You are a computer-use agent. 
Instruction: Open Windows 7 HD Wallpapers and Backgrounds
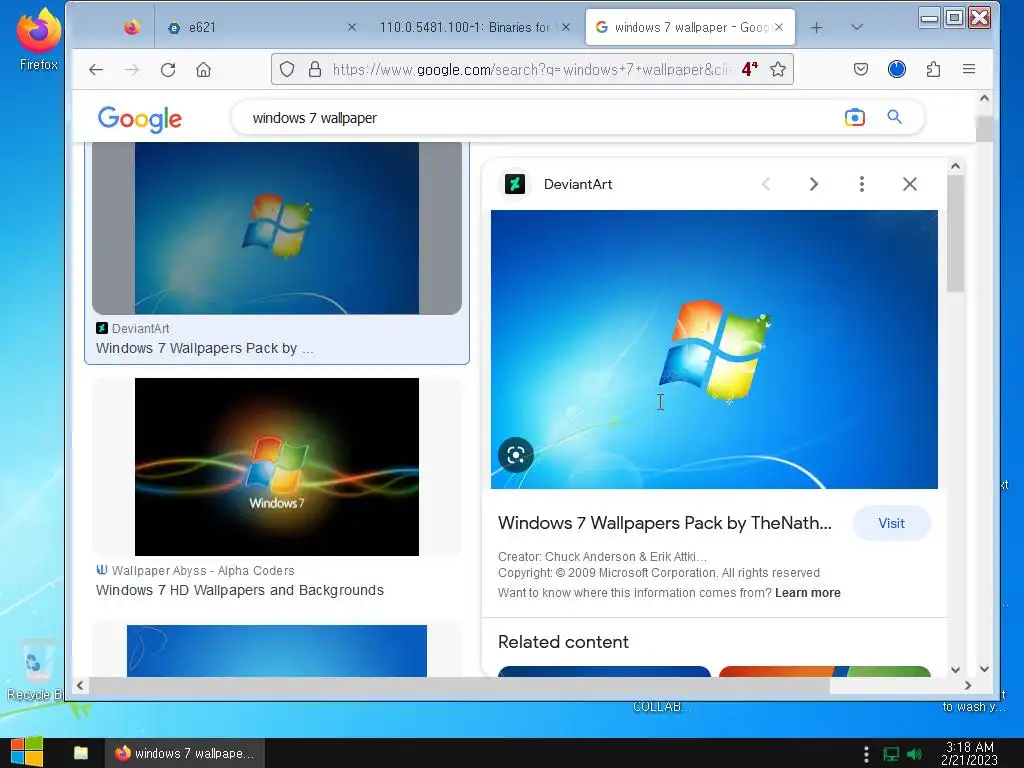(x=240, y=590)
